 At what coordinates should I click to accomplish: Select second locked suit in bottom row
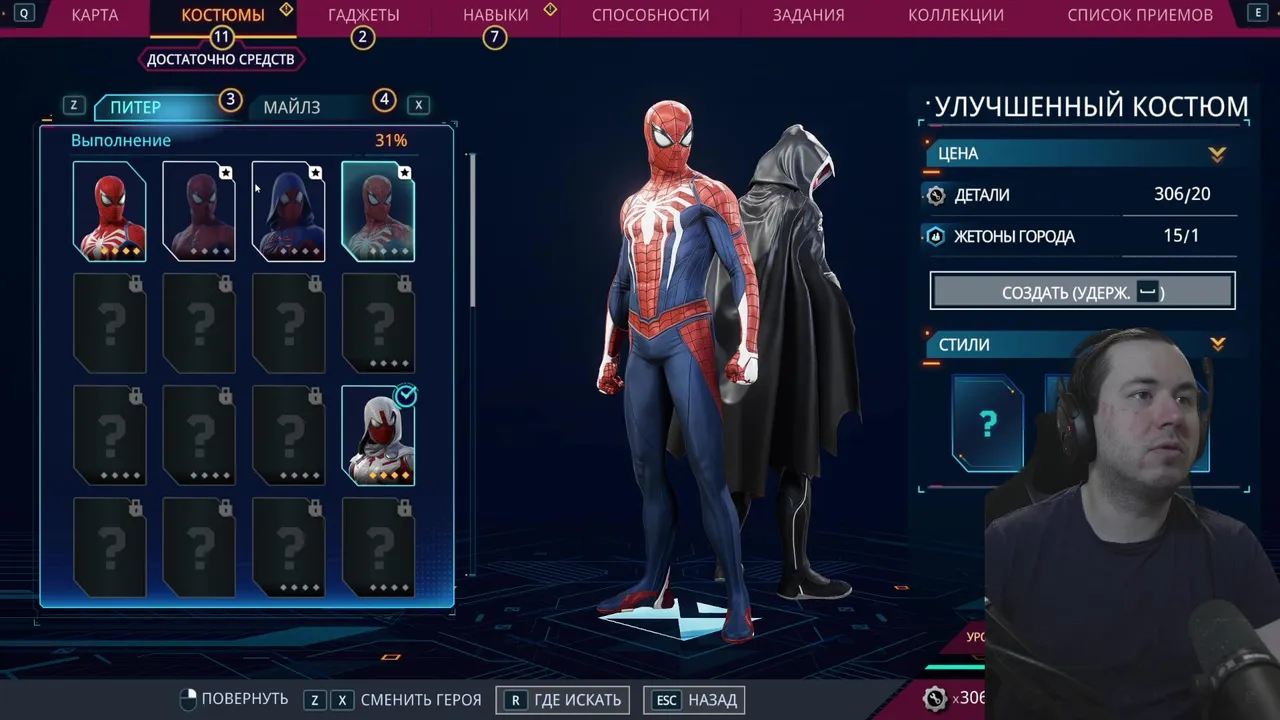[x=199, y=548]
